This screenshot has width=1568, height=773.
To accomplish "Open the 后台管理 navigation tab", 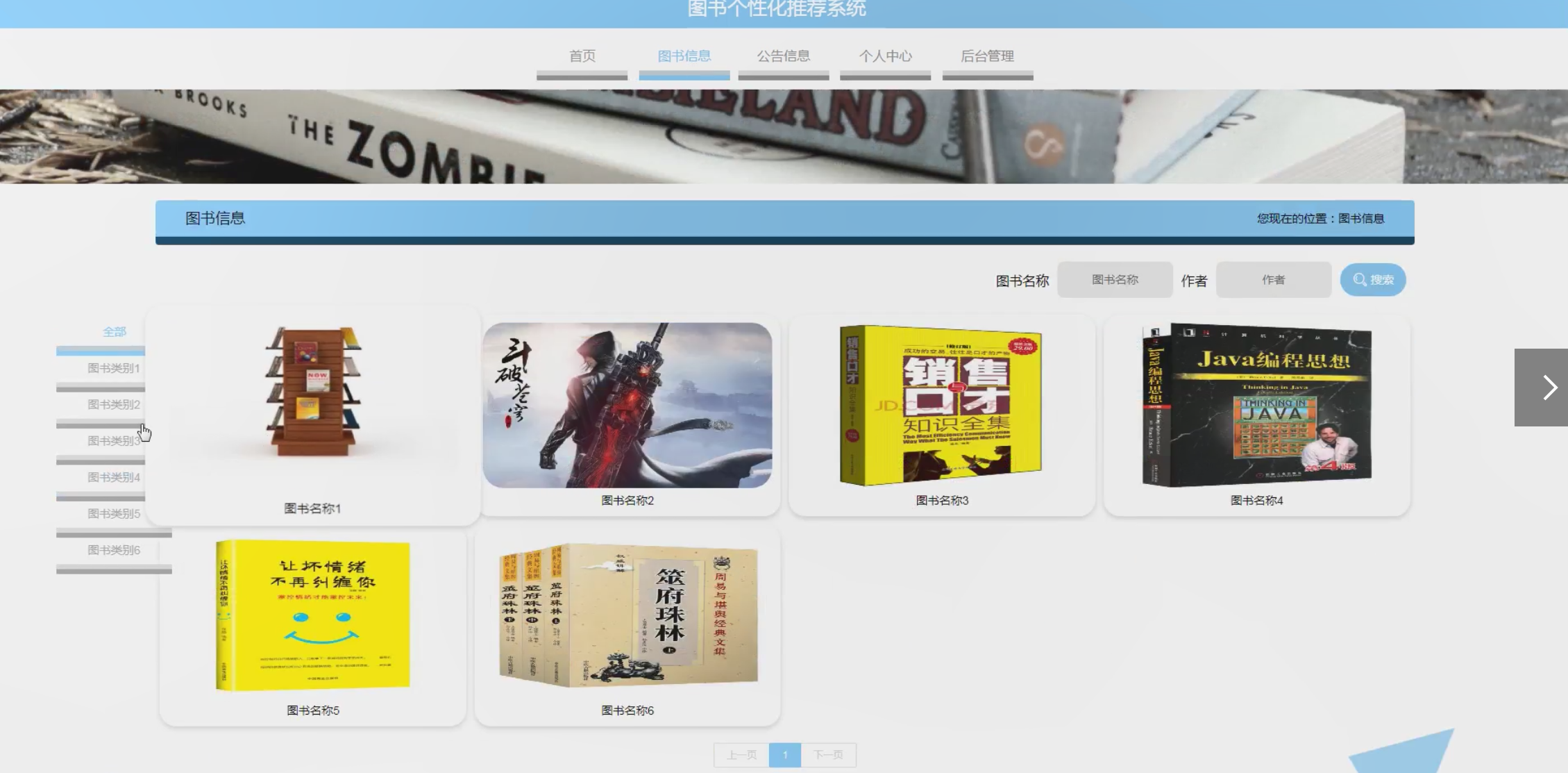I will pyautogui.click(x=987, y=56).
